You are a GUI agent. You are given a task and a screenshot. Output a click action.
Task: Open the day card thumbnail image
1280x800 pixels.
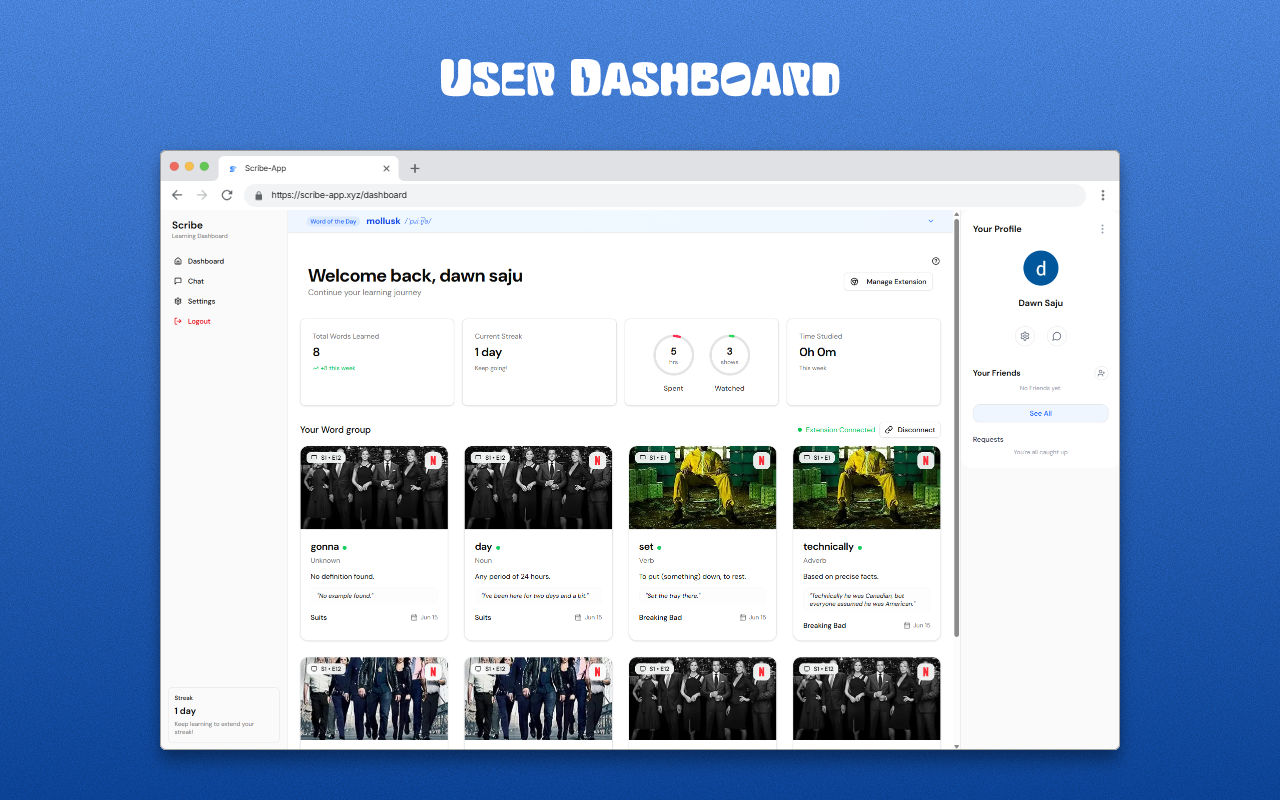tap(538, 487)
